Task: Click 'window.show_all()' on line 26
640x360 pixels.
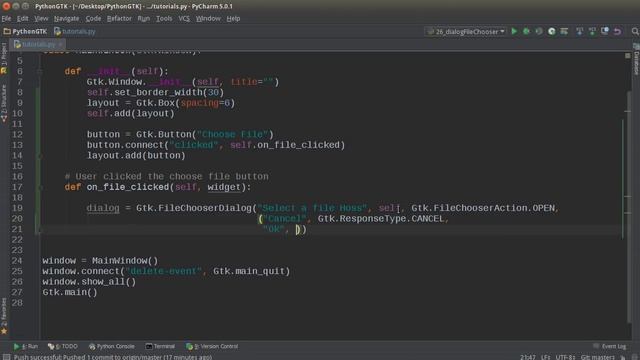Action: pyautogui.click(x=89, y=282)
